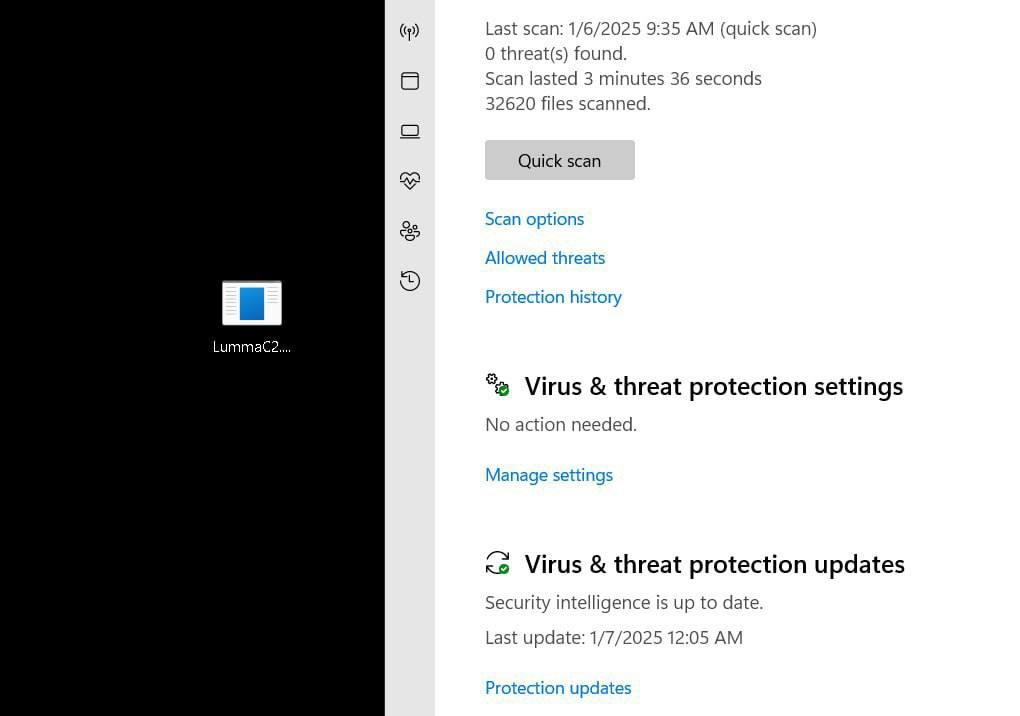Click the Virus & threat protection updates heading

click(714, 564)
